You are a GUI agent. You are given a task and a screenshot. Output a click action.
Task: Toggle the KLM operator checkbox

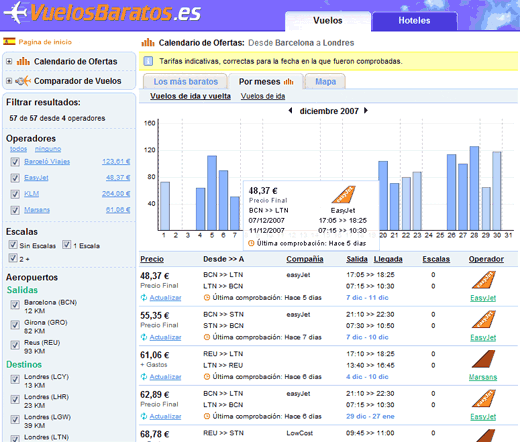[x=15, y=194]
